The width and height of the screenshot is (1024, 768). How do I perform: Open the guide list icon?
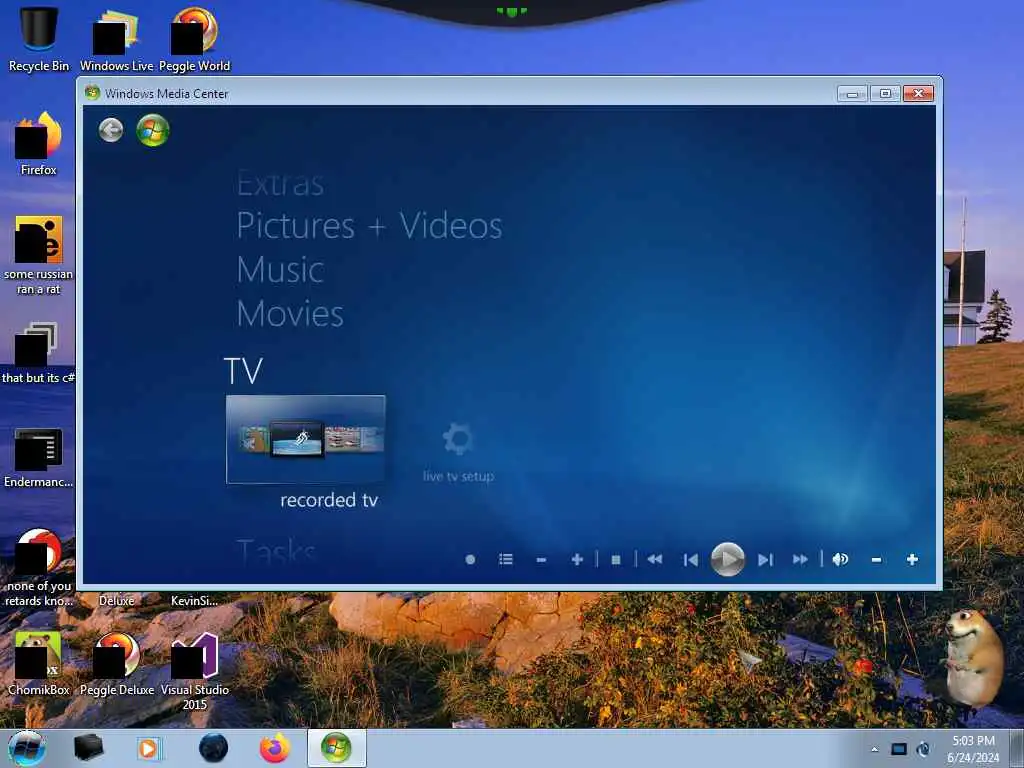(505, 559)
